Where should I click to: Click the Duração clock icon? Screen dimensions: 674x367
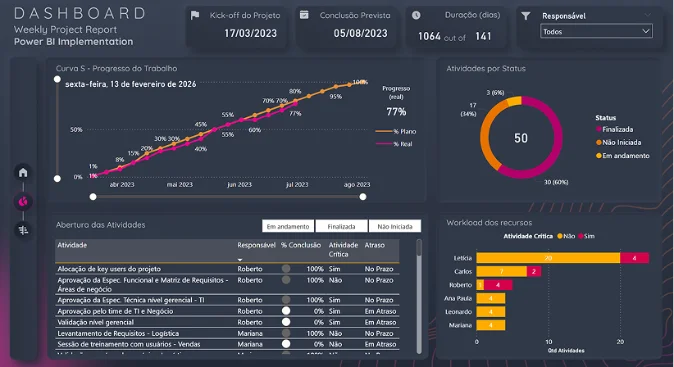[x=416, y=15]
